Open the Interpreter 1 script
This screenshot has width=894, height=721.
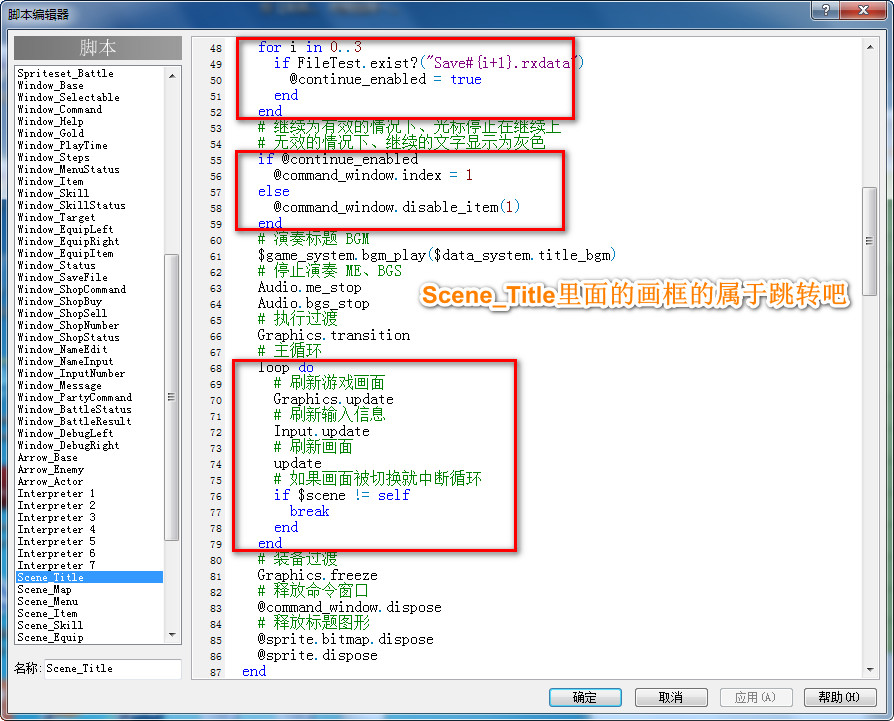(x=56, y=493)
